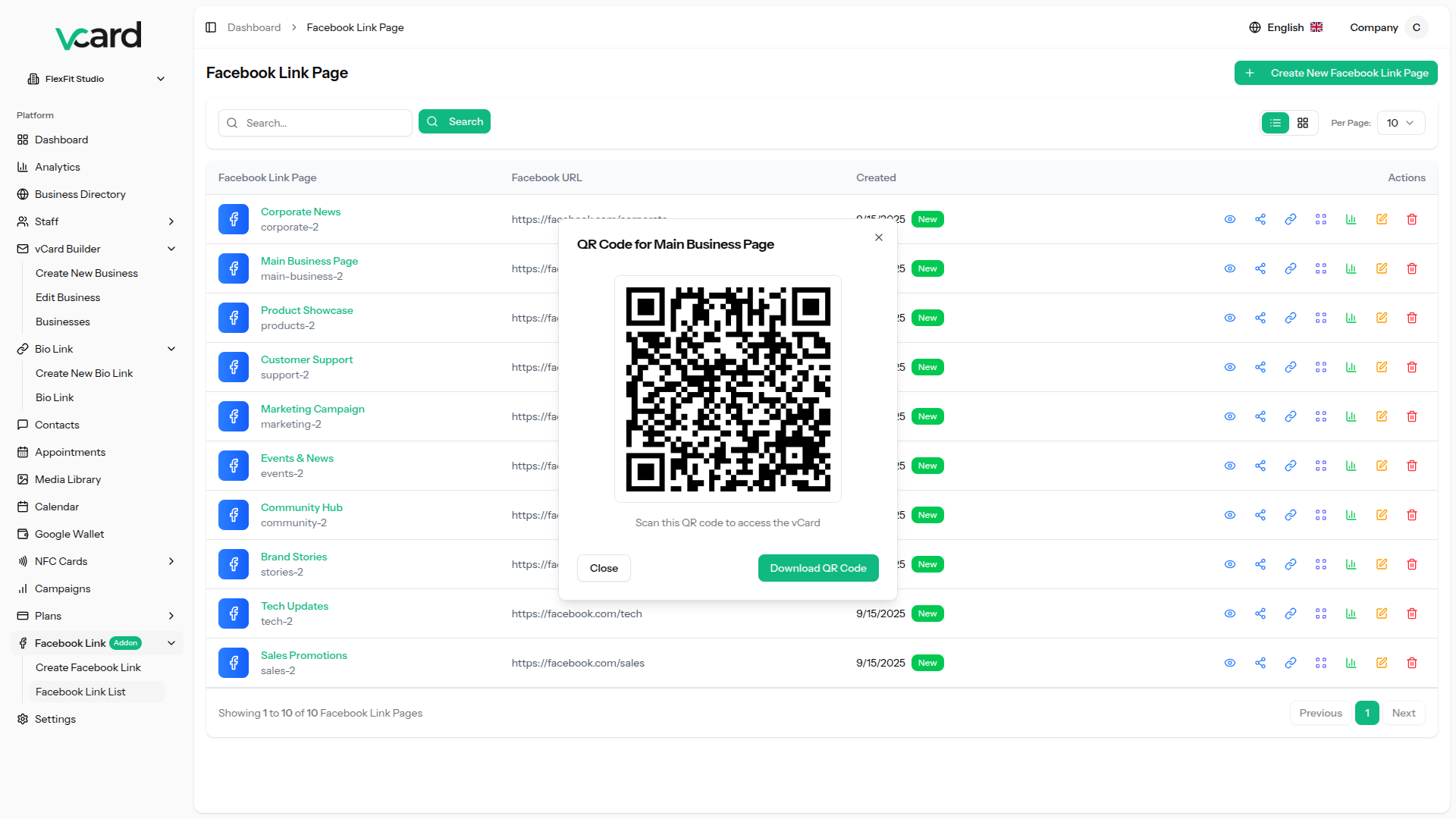View the Community Hub page (eye icon)

(x=1230, y=515)
